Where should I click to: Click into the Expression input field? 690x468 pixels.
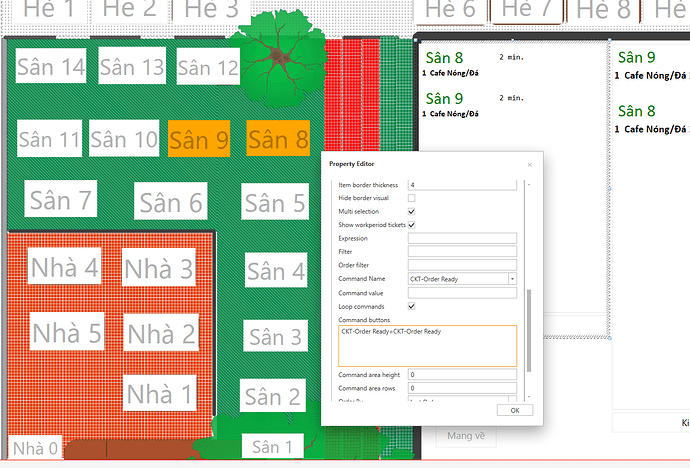click(x=461, y=239)
